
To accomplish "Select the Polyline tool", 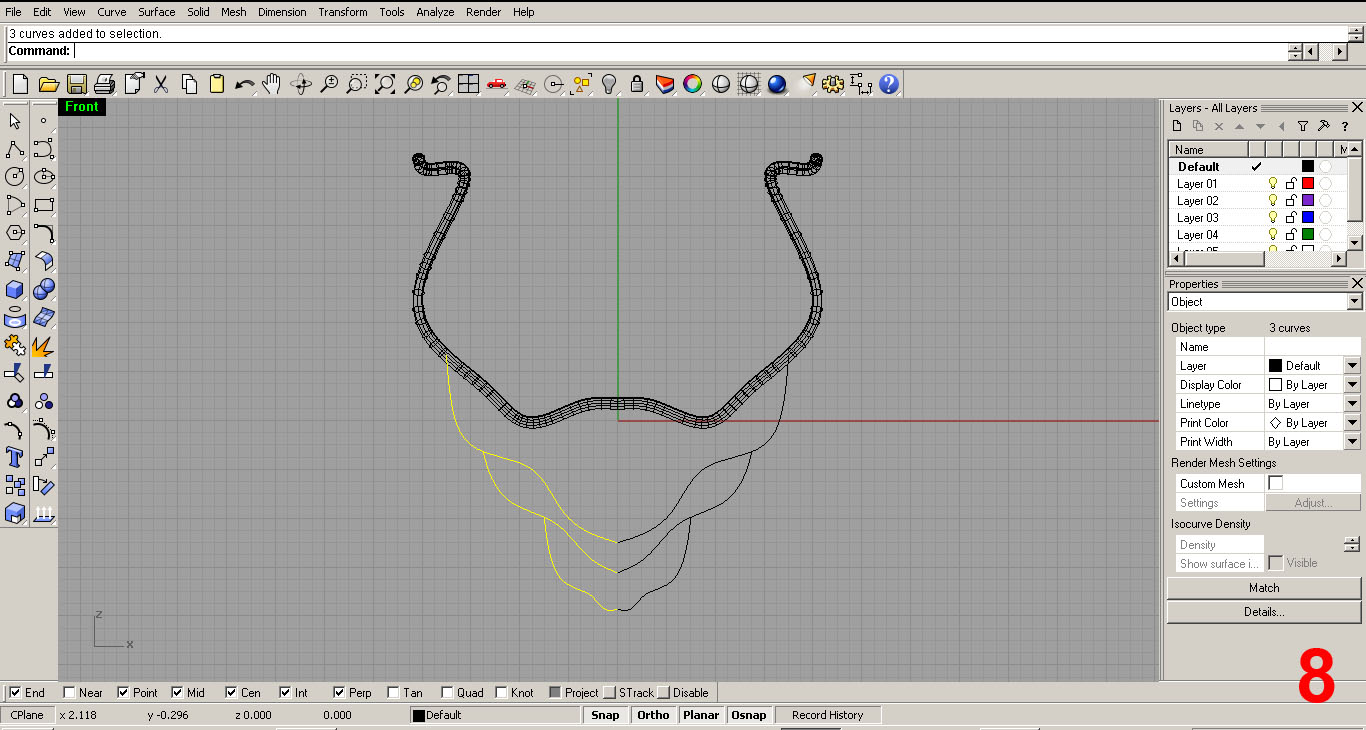I will click(x=15, y=149).
